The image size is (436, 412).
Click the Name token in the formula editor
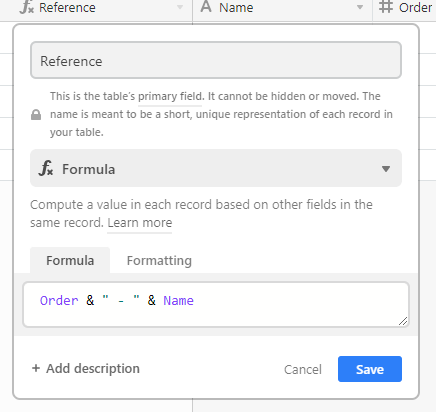[x=178, y=301]
